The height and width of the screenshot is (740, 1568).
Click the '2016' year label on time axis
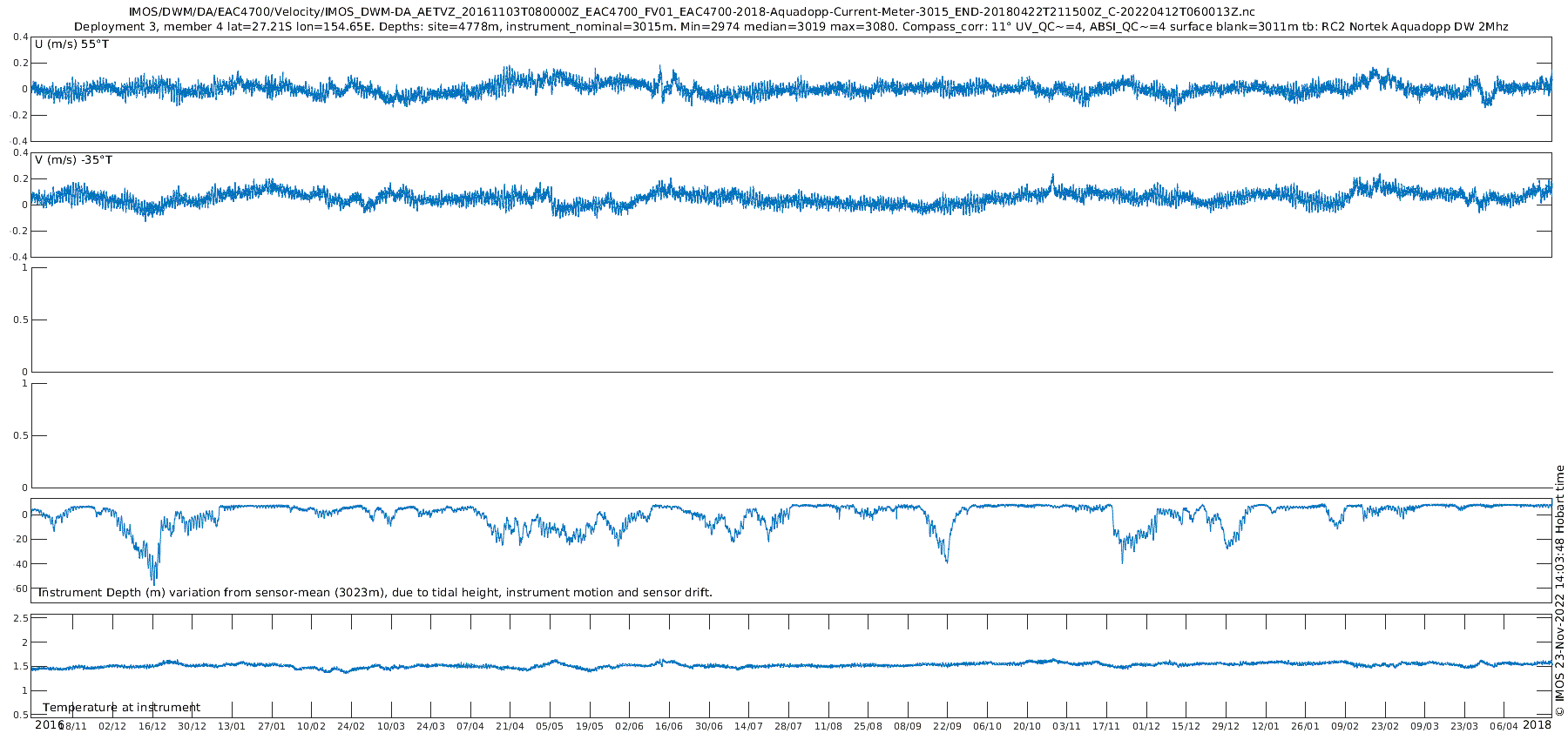49,725
